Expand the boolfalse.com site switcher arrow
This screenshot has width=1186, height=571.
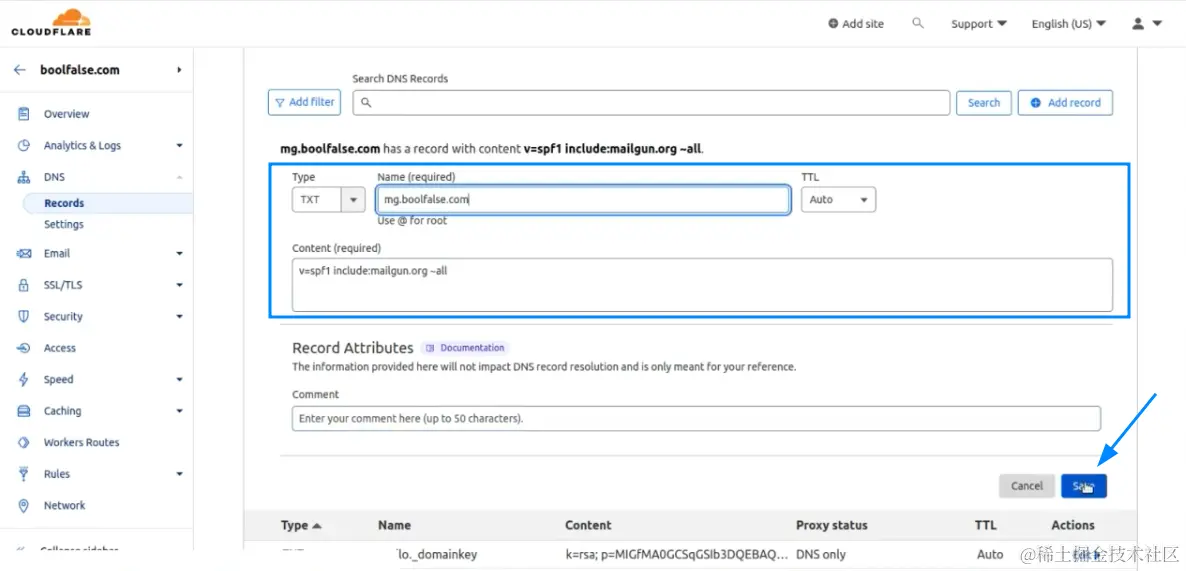point(179,70)
